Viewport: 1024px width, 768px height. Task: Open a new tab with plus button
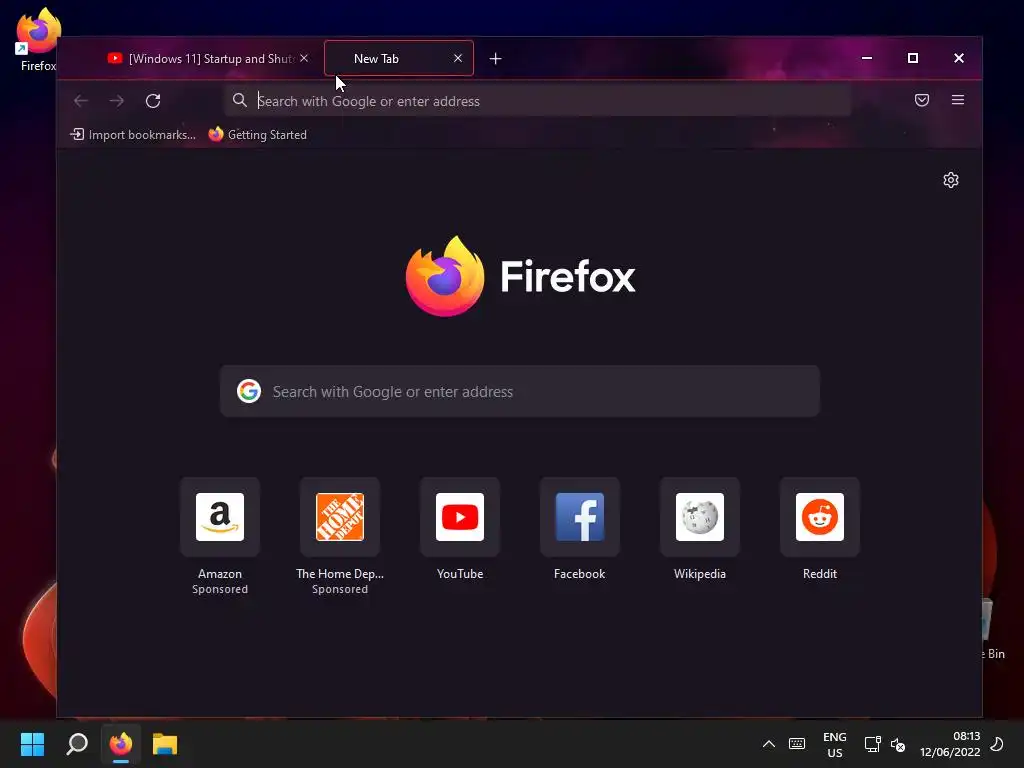(x=496, y=59)
